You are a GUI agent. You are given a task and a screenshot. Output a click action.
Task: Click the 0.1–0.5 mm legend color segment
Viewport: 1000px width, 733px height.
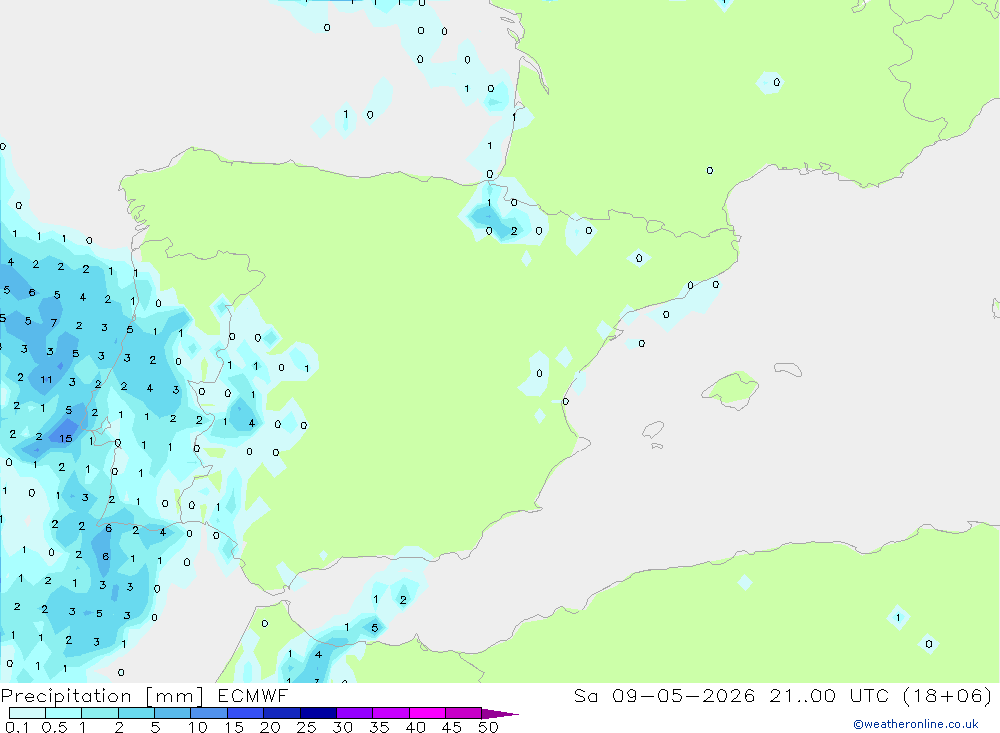pyautogui.click(x=27, y=713)
